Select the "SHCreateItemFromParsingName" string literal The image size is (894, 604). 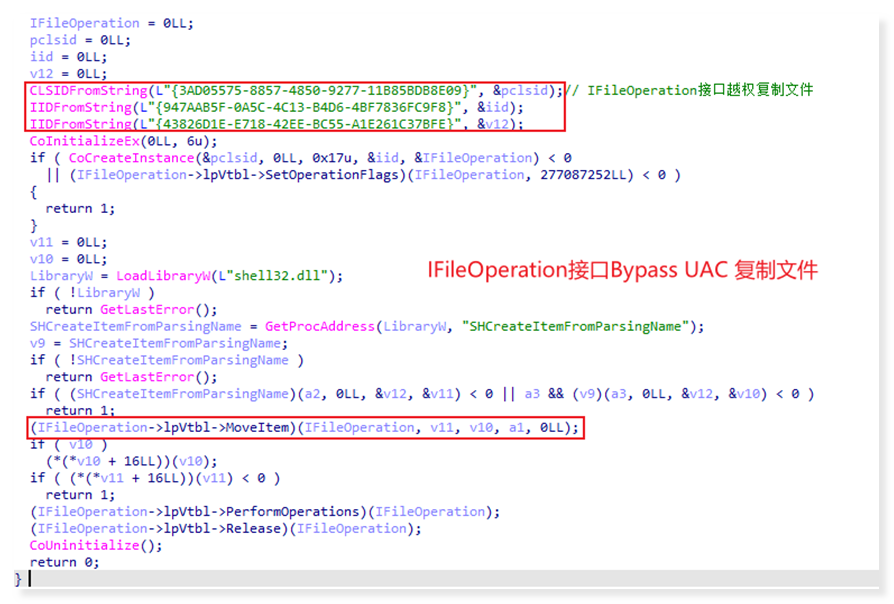(x=575, y=326)
